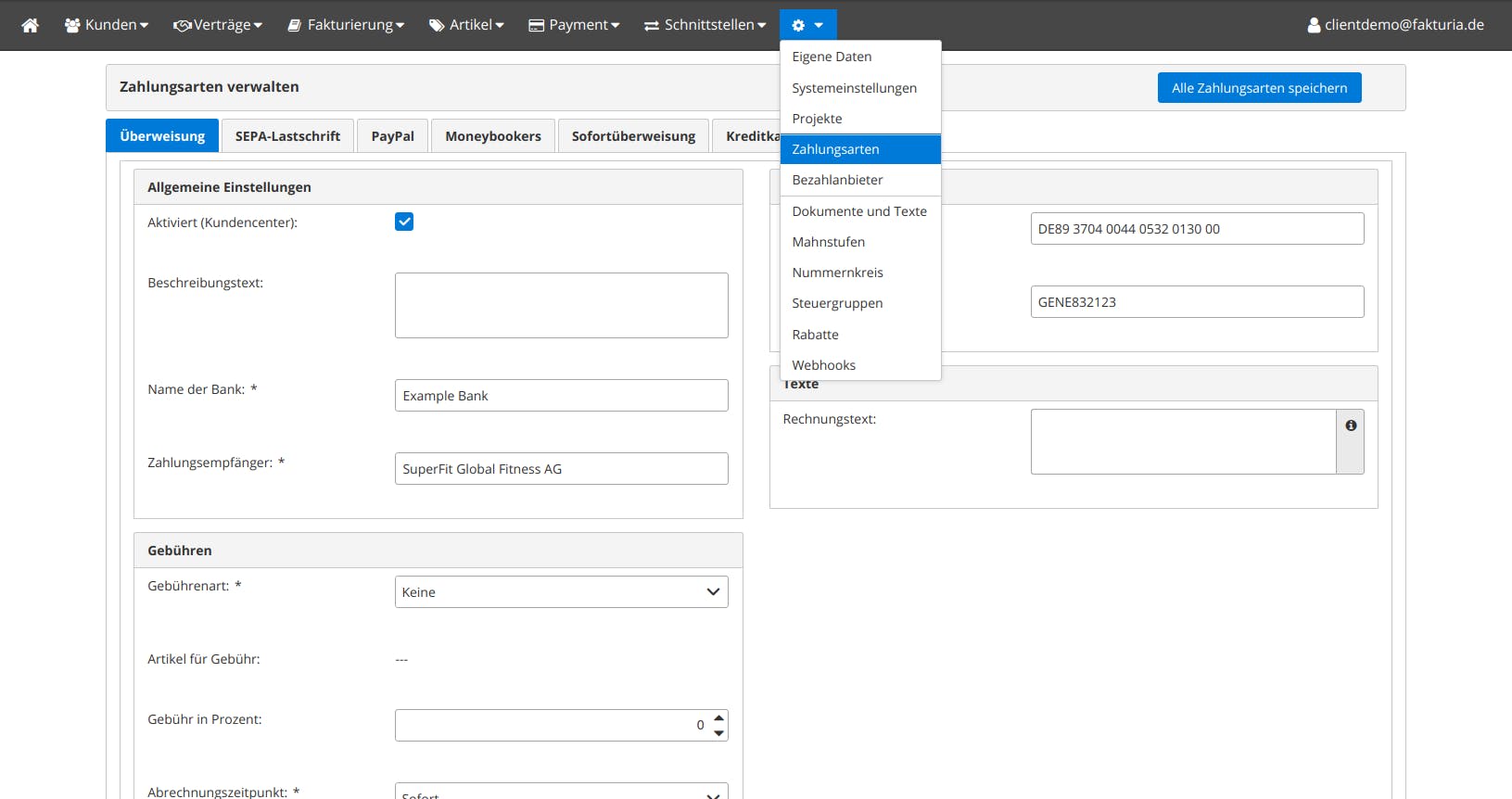Screen dimensions: 1512x799
Task: Click the Artikel tag icon
Action: click(437, 25)
